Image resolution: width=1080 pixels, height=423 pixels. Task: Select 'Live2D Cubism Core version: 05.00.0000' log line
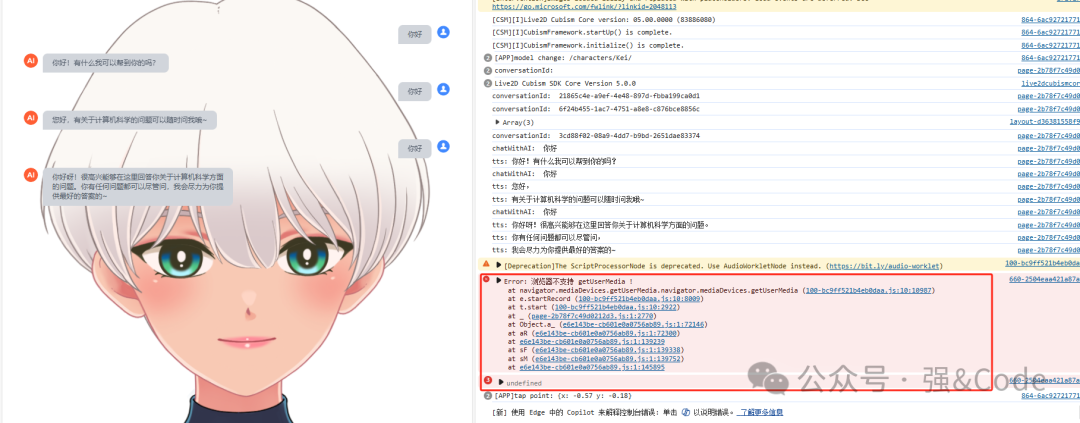(x=603, y=19)
